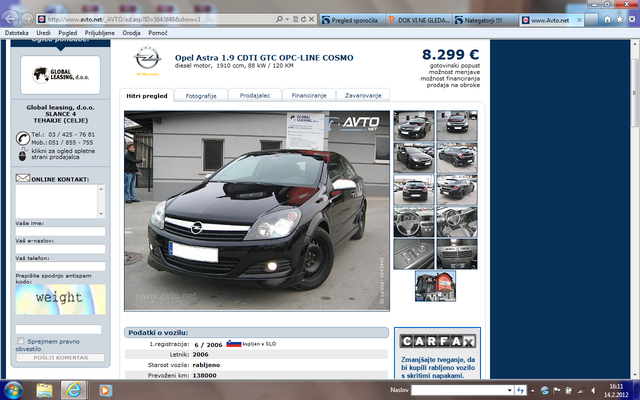Open Favorites star icon
This screenshot has width=640, height=400.
[x=620, y=19]
